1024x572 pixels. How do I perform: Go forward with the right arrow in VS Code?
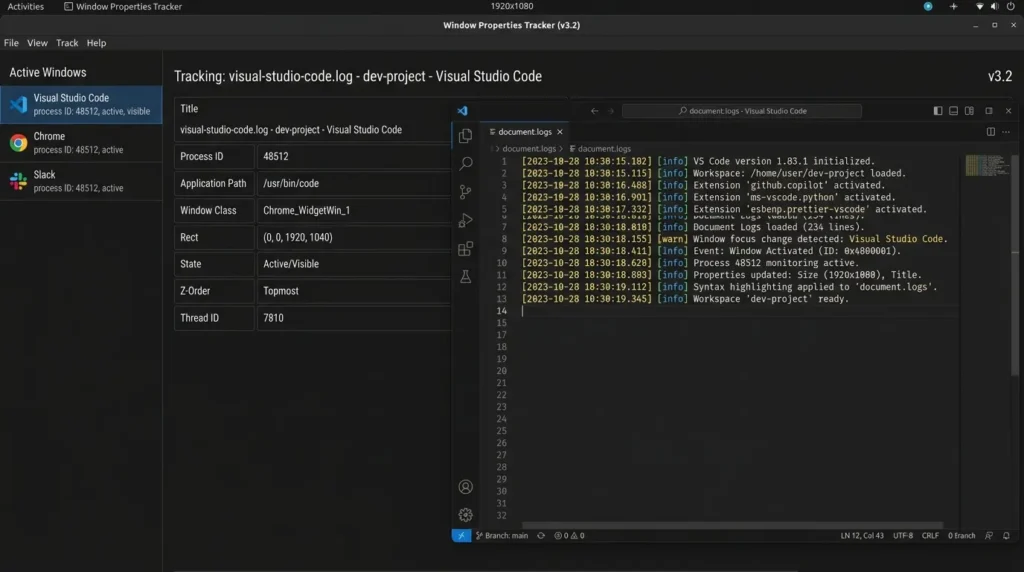(x=611, y=111)
